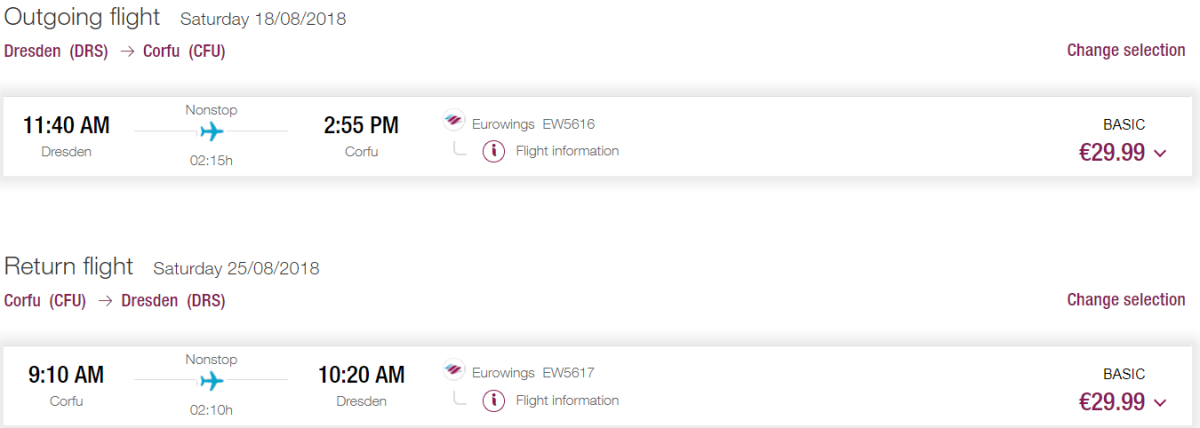Click the Eurowings logo on flight EW5616

455,123
